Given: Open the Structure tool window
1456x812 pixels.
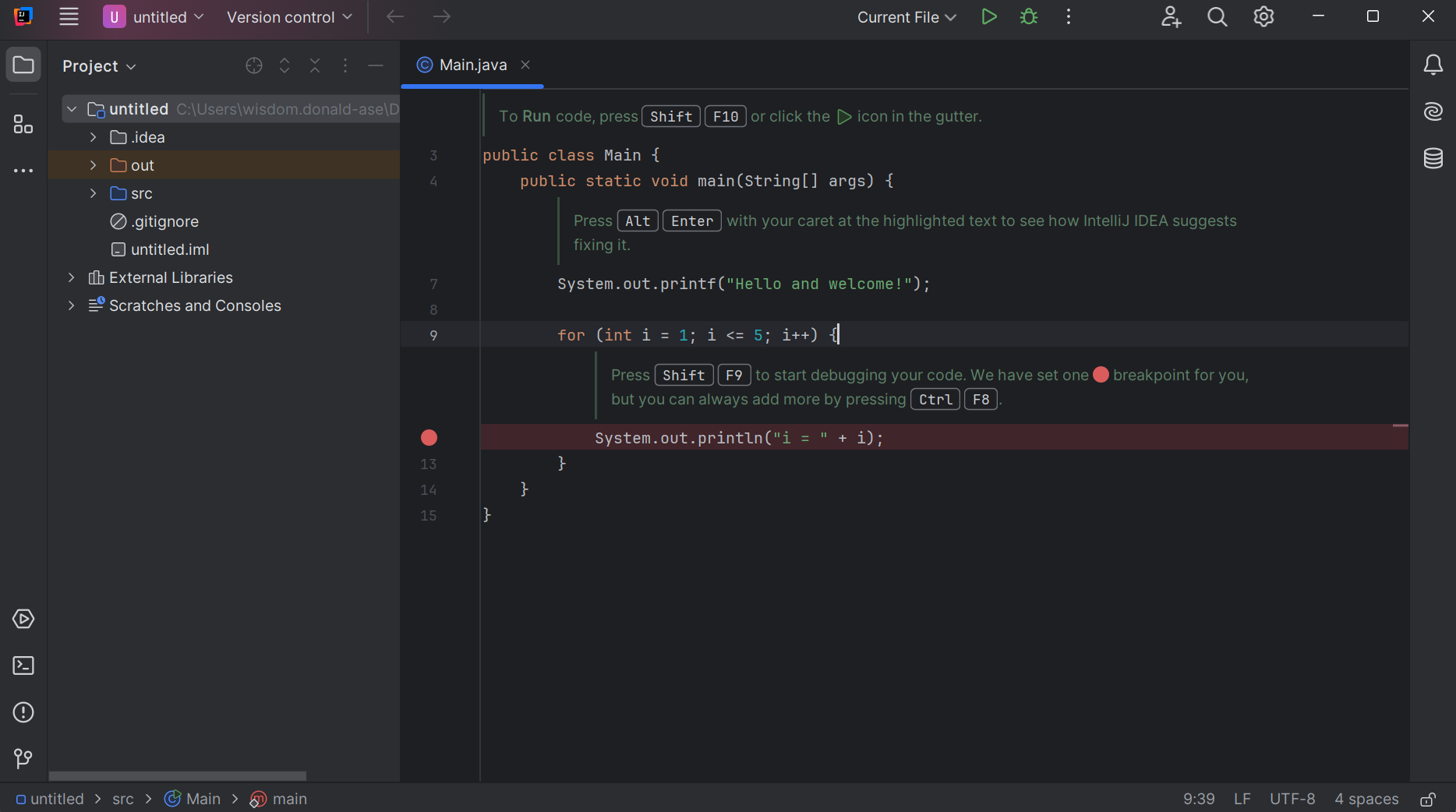Looking at the screenshot, I should (23, 125).
